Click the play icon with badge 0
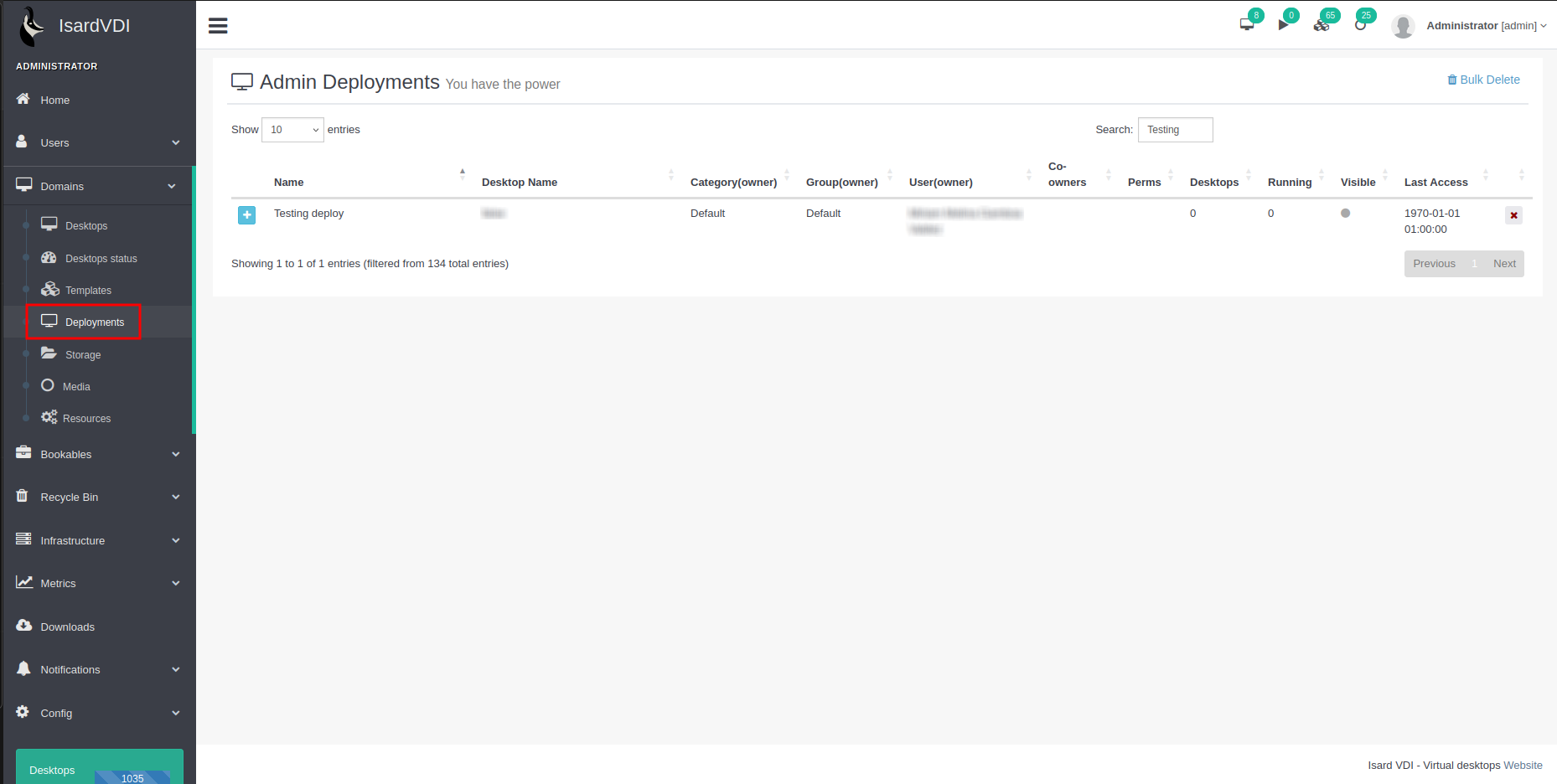Image resolution: width=1557 pixels, height=784 pixels. click(1283, 25)
